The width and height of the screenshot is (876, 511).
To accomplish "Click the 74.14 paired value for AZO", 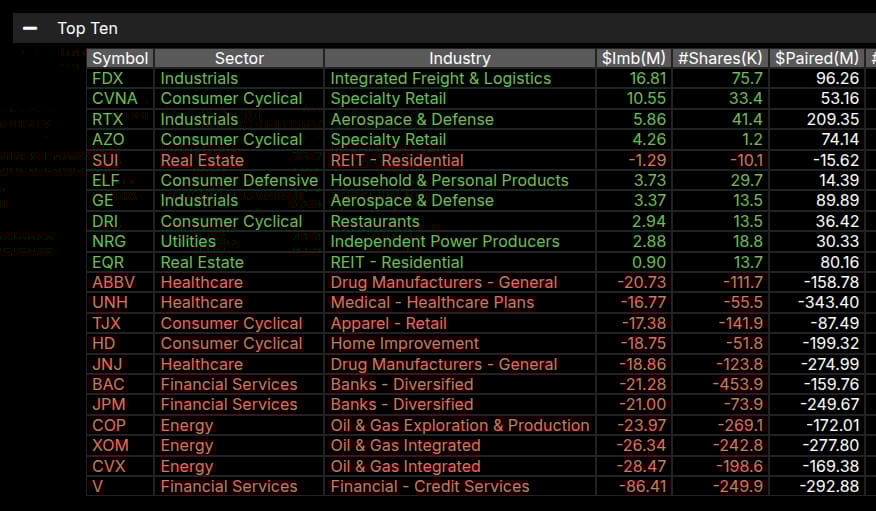I will coord(817,140).
